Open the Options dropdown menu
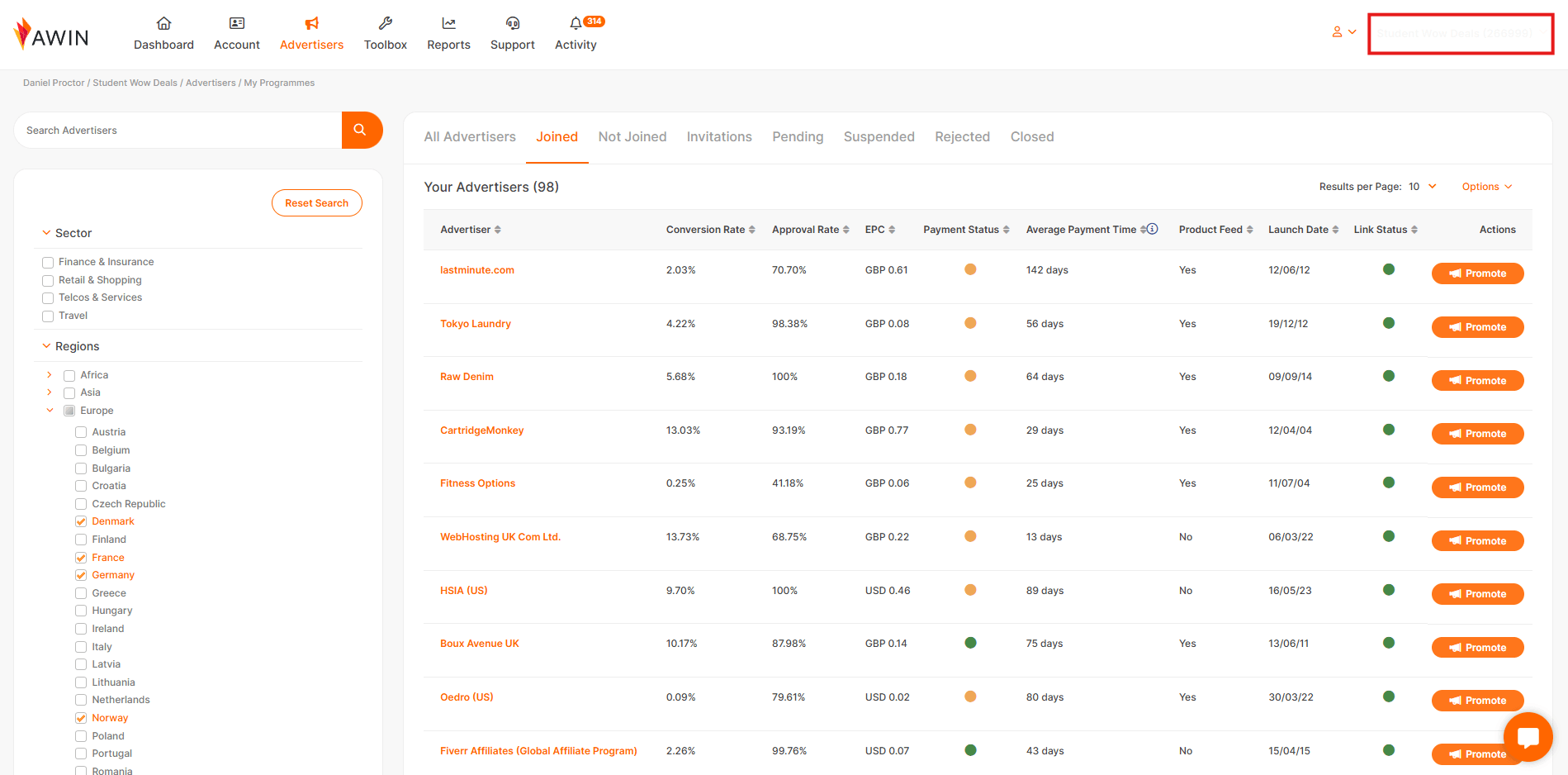This screenshot has width=1568, height=775. click(x=1486, y=187)
